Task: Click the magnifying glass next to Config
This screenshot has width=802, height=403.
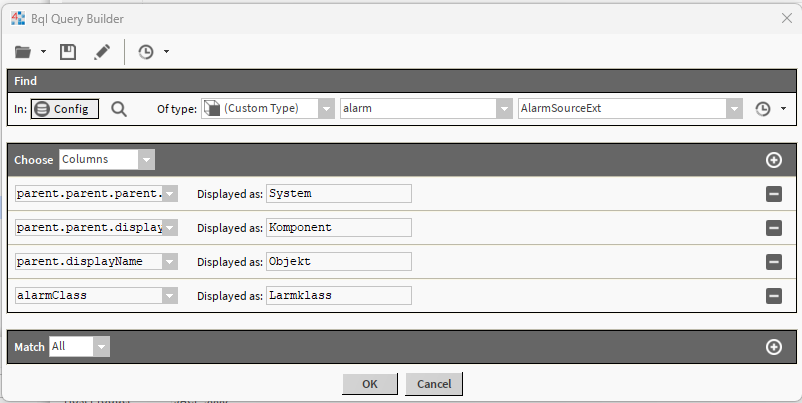Action: 119,109
